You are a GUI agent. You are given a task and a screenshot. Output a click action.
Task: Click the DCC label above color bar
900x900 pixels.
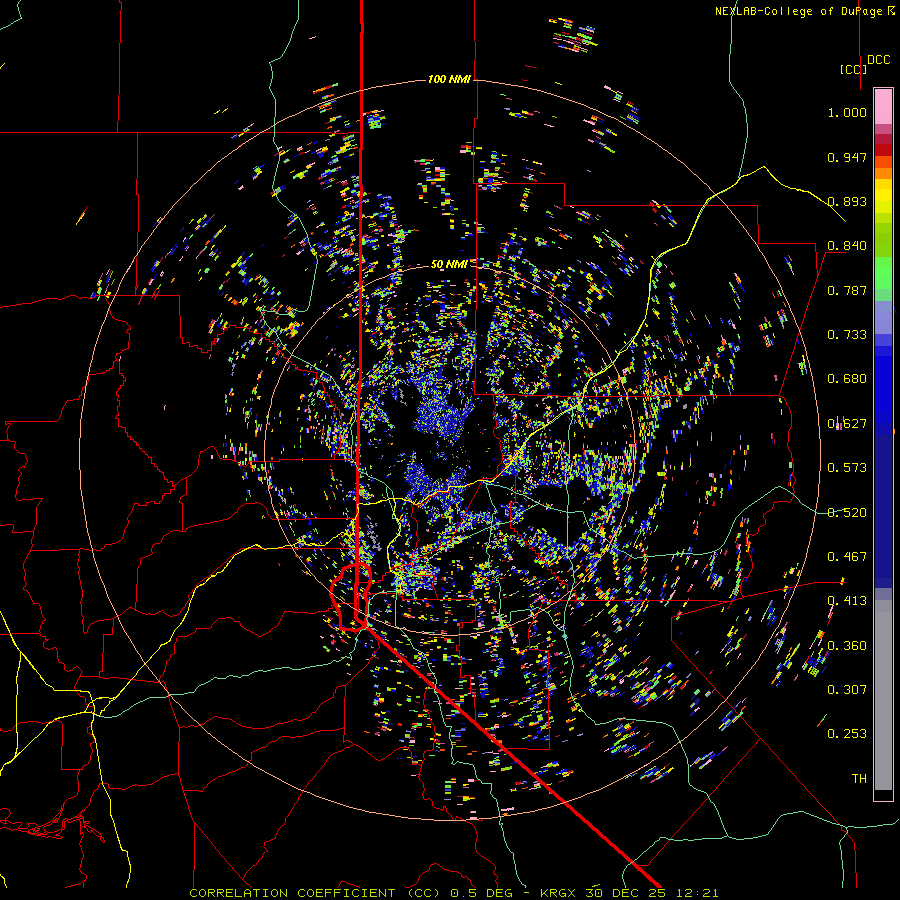click(878, 60)
